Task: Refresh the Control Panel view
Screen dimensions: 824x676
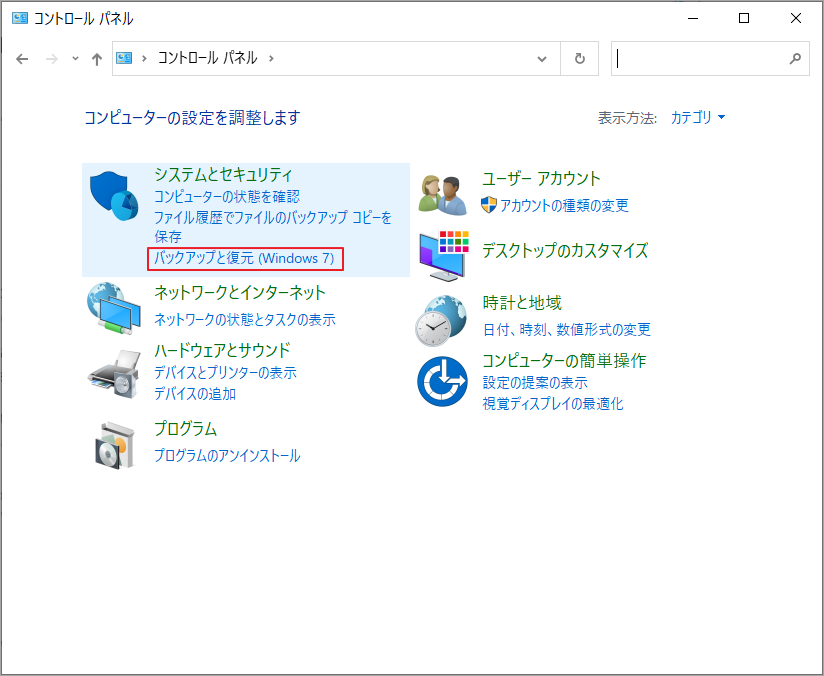Action: (580, 58)
